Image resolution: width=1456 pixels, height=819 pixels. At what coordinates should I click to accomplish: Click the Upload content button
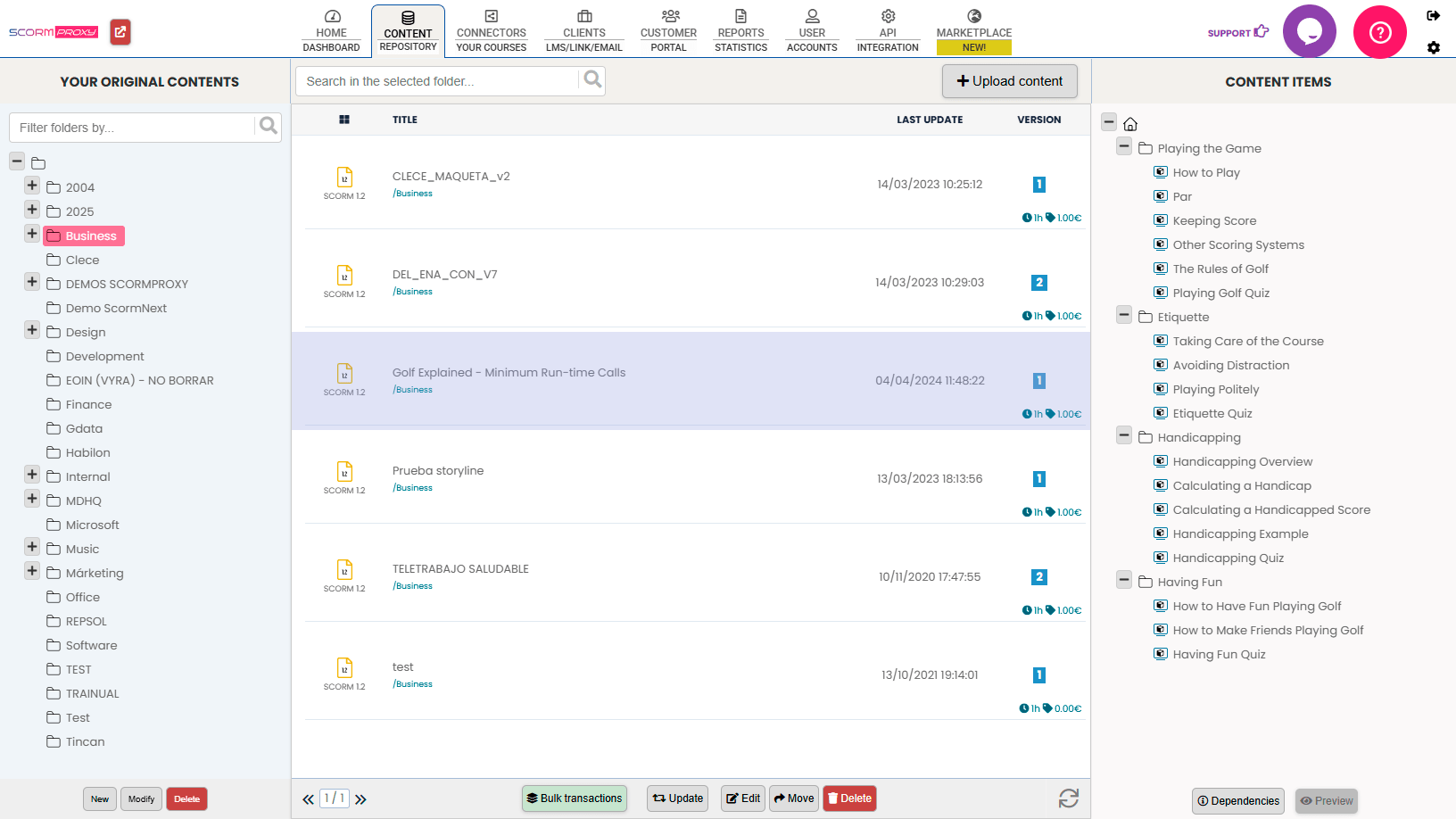(x=1010, y=81)
